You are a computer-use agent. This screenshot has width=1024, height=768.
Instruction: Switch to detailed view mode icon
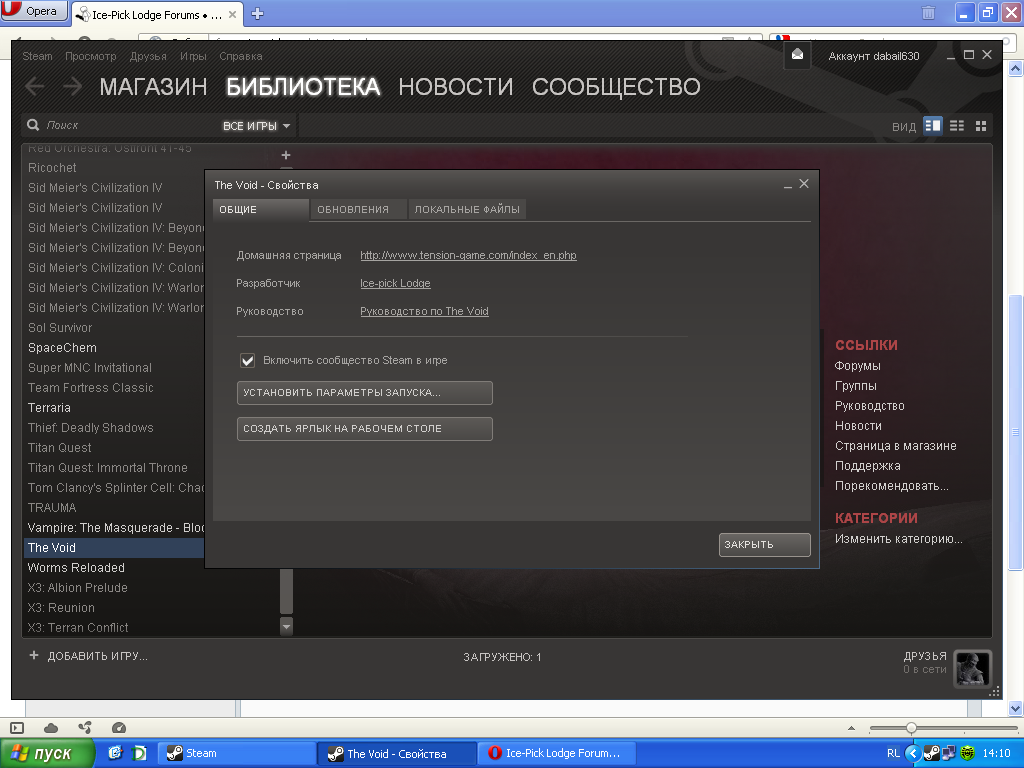(x=933, y=125)
